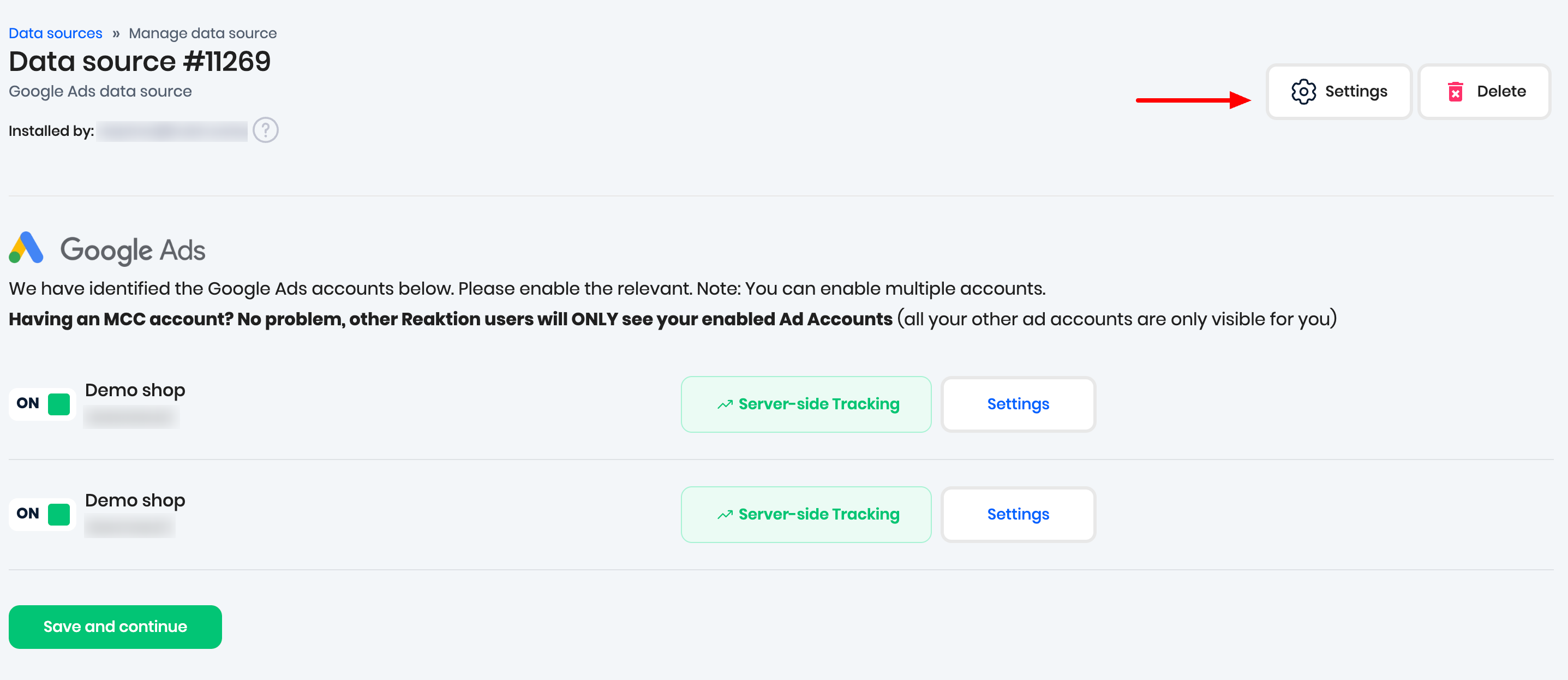Click the Google Ads wordmark text

(x=133, y=250)
